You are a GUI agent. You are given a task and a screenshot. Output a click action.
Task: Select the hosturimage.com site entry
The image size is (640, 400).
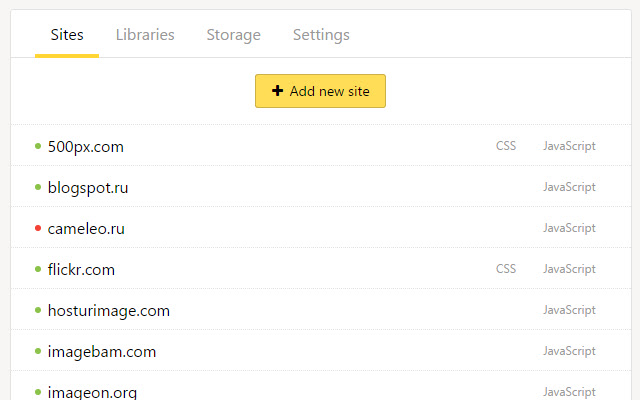(109, 310)
